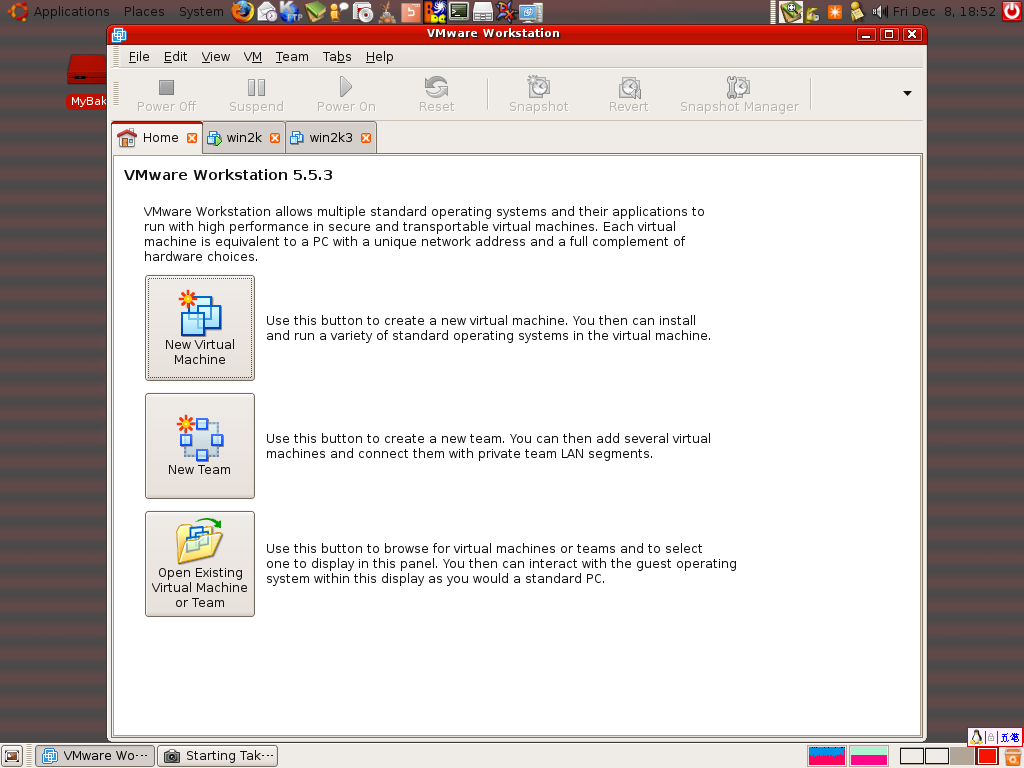Create a New Virtual Machine
This screenshot has height=768, width=1024.
[200, 328]
